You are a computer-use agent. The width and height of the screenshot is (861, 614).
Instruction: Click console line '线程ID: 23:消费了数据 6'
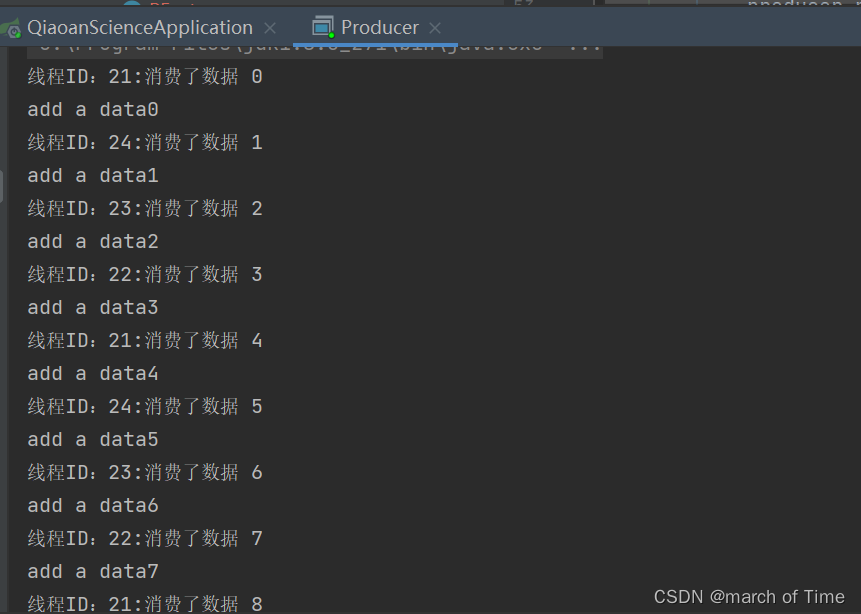145,472
